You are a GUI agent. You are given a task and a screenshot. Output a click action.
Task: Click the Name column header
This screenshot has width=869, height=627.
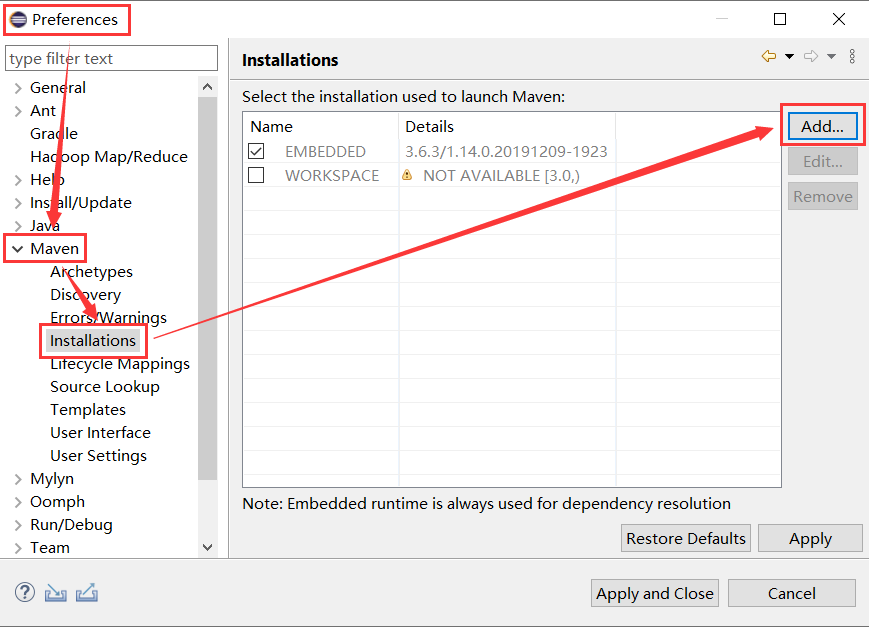pyautogui.click(x=321, y=127)
